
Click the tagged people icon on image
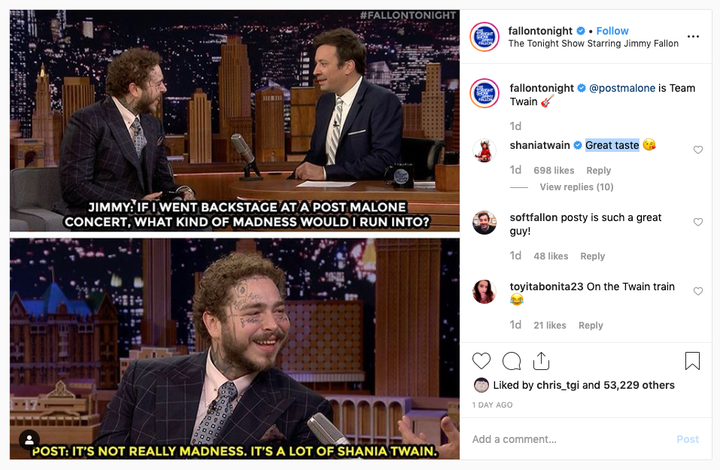point(29,440)
